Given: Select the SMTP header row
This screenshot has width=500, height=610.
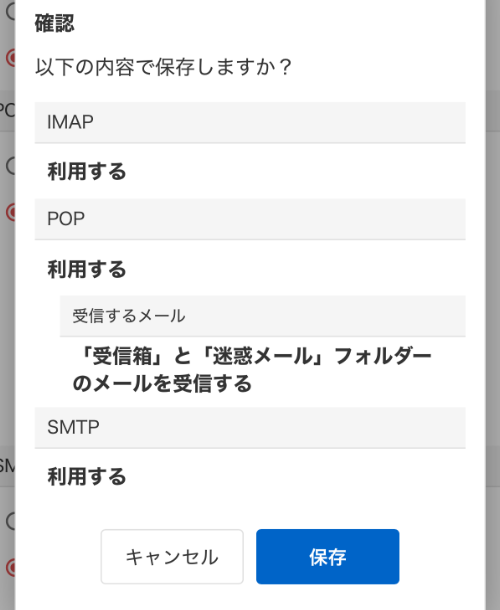Looking at the screenshot, I should point(250,428).
